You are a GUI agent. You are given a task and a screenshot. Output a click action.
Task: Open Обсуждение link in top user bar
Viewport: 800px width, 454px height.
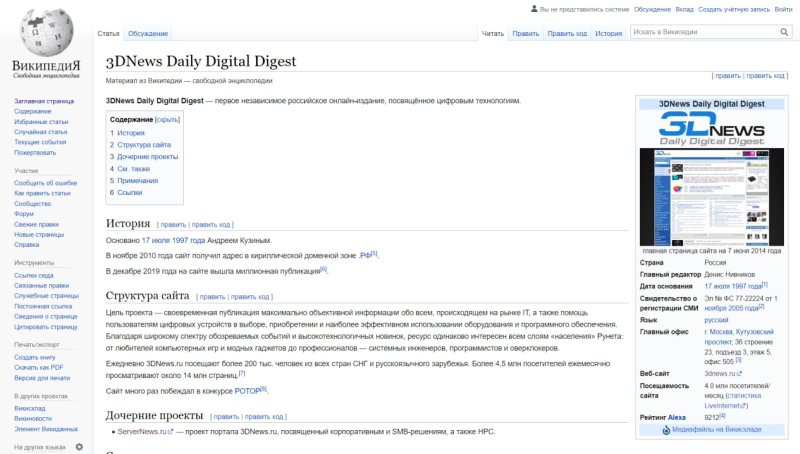click(x=652, y=9)
